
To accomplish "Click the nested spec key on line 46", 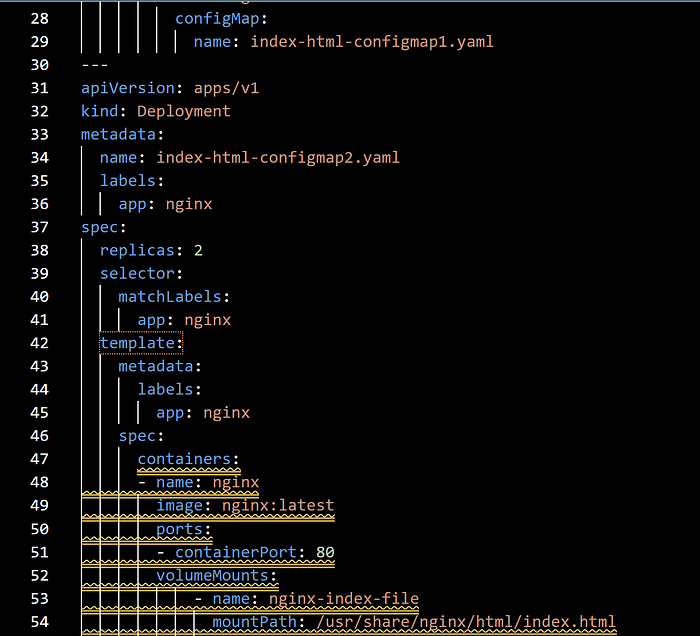I will [137, 436].
